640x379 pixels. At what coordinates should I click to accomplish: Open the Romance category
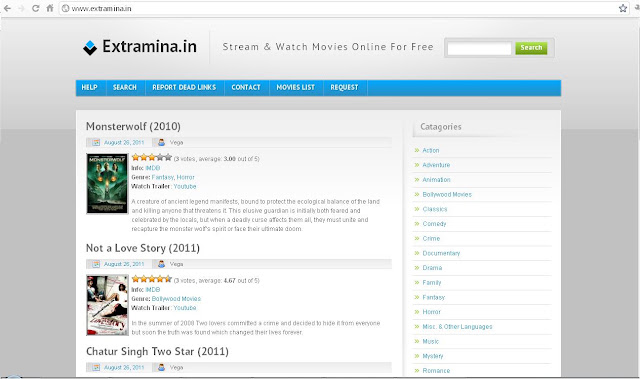click(x=436, y=371)
